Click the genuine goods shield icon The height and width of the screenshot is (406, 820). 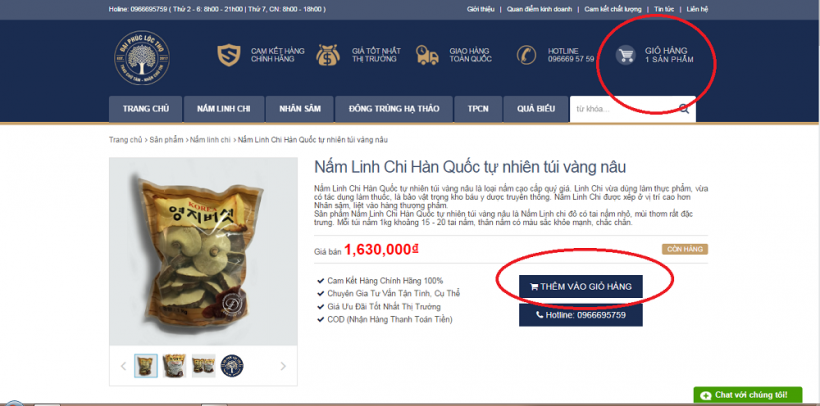(229, 55)
